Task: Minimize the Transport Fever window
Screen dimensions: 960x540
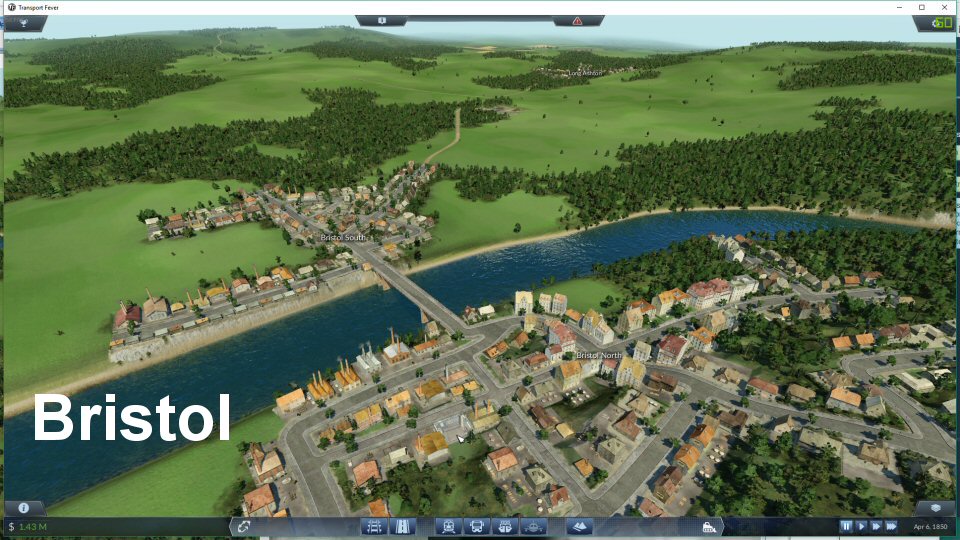Action: [x=899, y=7]
